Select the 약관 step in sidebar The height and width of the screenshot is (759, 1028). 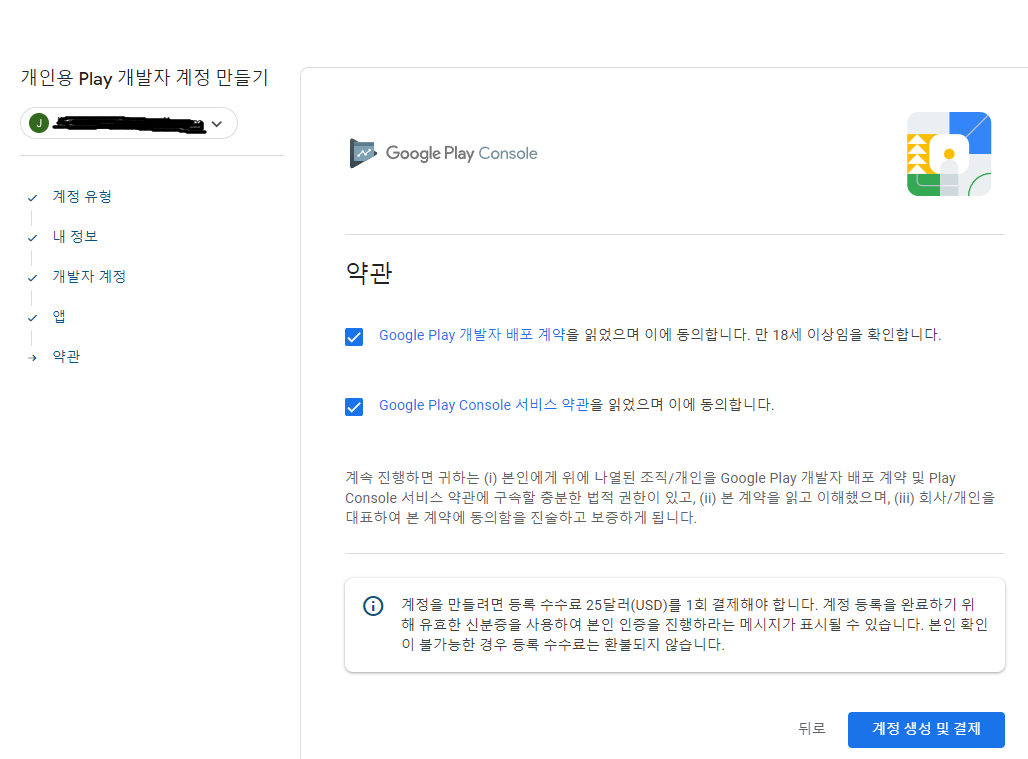(x=66, y=357)
